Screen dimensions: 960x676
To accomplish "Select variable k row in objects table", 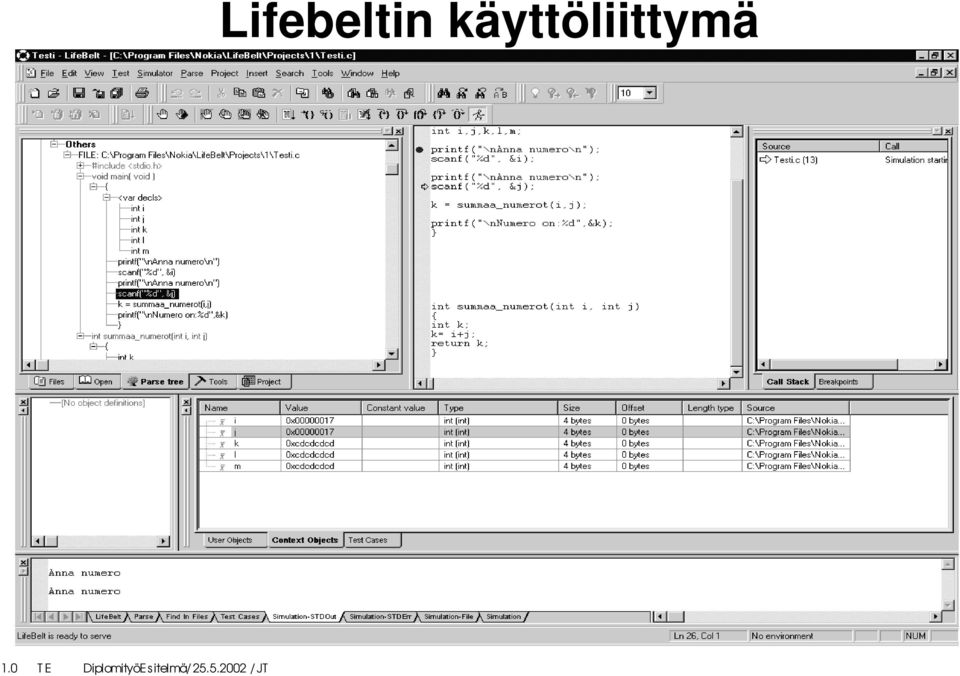I will 524,443.
